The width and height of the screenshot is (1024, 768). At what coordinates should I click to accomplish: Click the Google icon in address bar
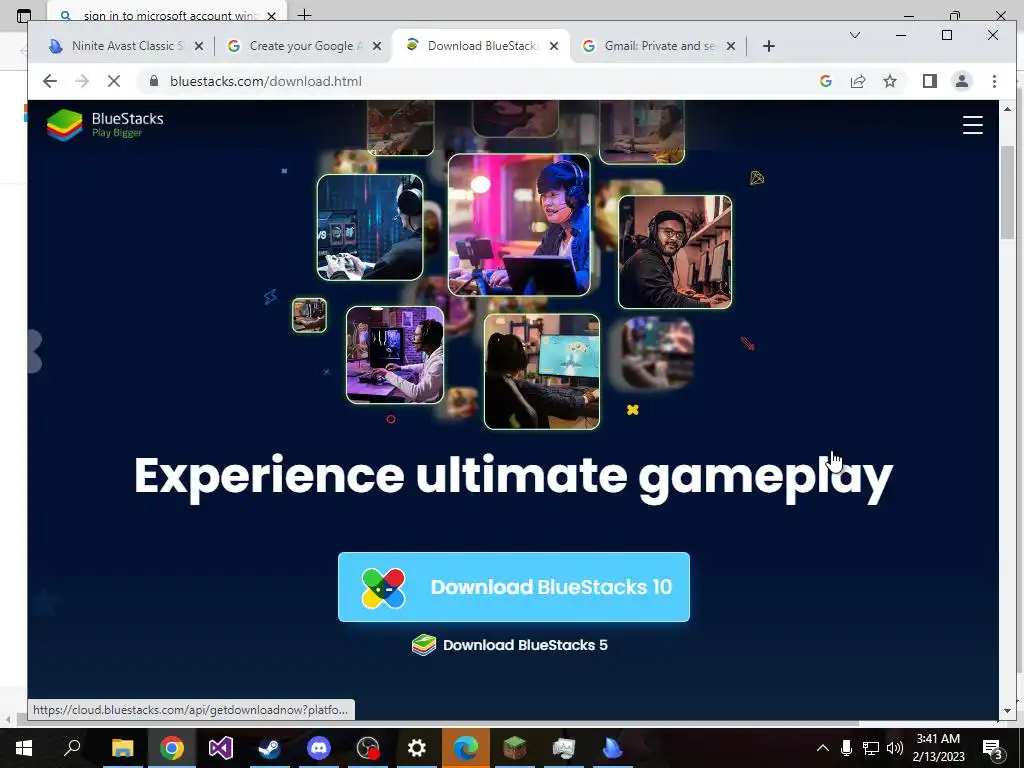[825, 81]
